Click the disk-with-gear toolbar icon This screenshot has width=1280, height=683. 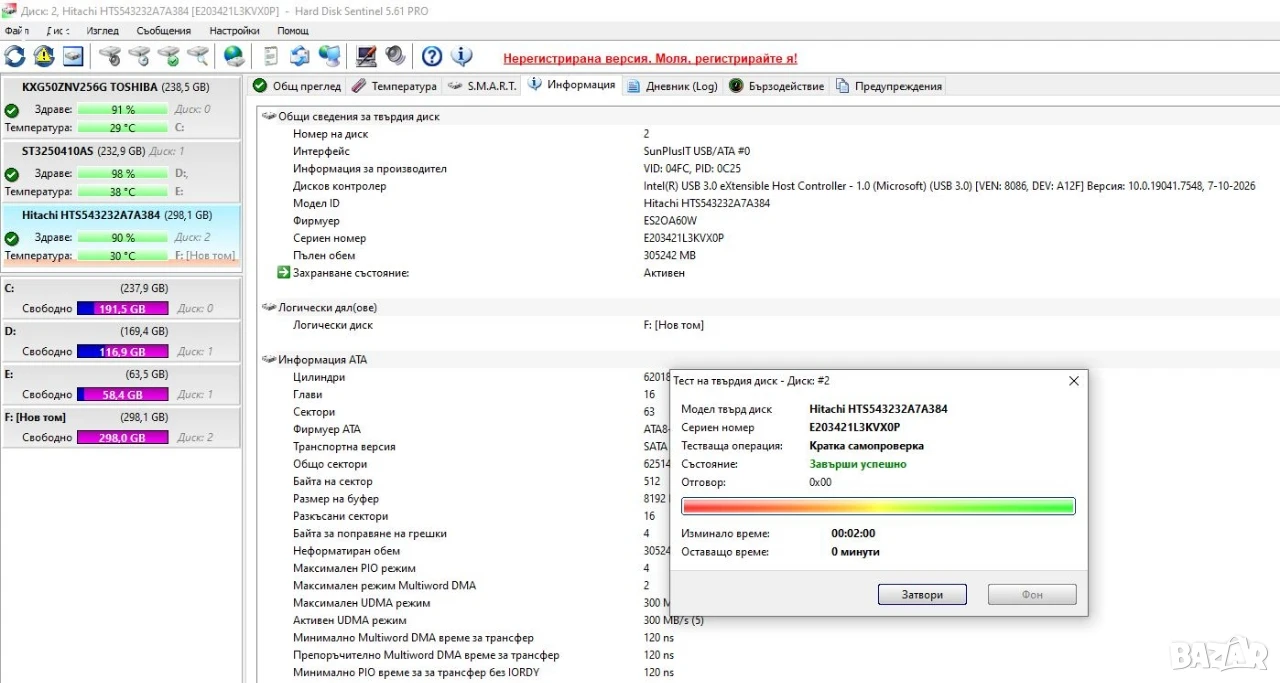pos(110,56)
